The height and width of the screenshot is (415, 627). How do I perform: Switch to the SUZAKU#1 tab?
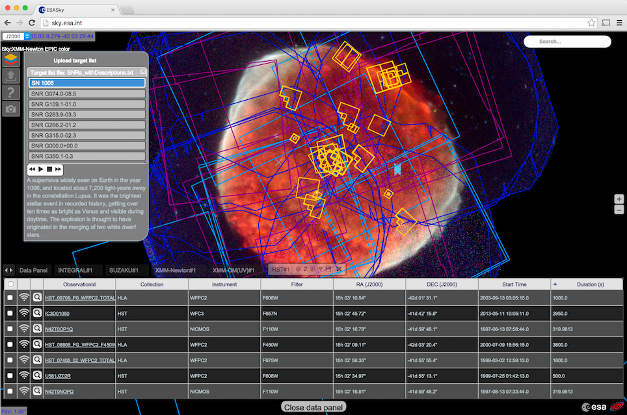pyautogui.click(x=122, y=270)
